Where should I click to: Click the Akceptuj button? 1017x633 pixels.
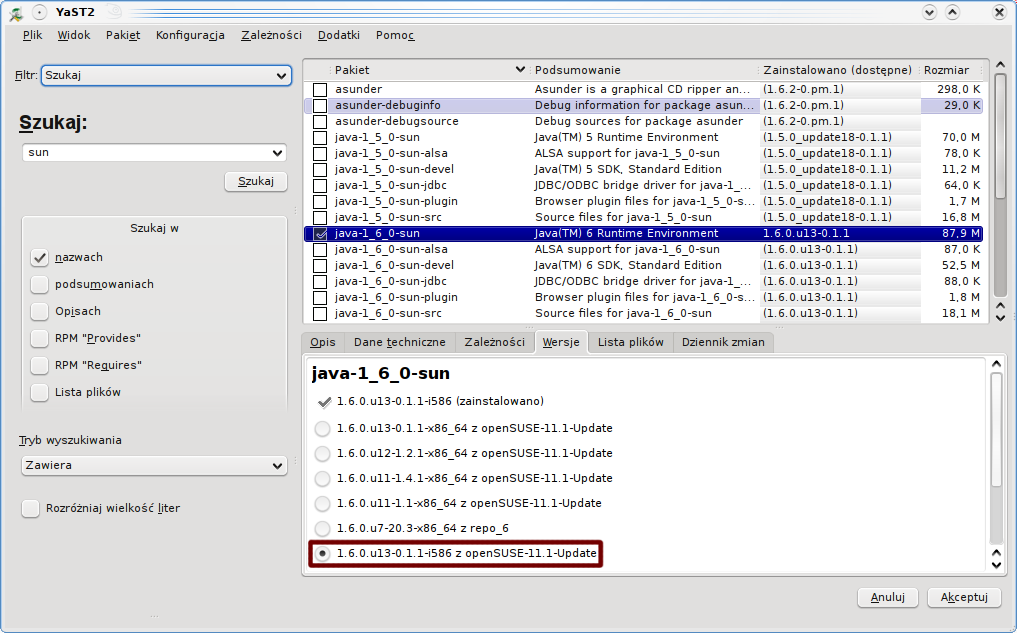click(x=964, y=597)
